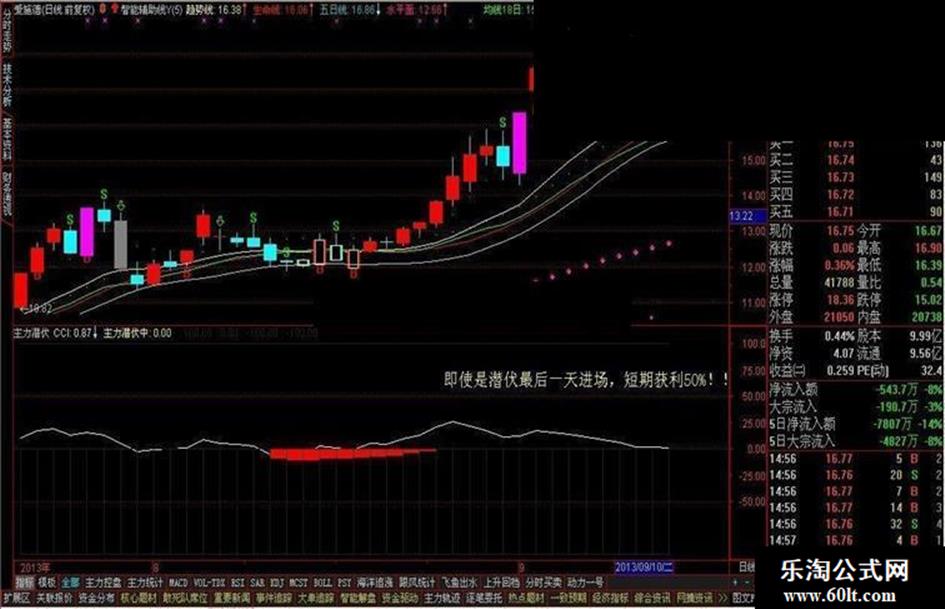945x609 pixels.
Task: Open 智能解盘 tab
Action: (358, 598)
